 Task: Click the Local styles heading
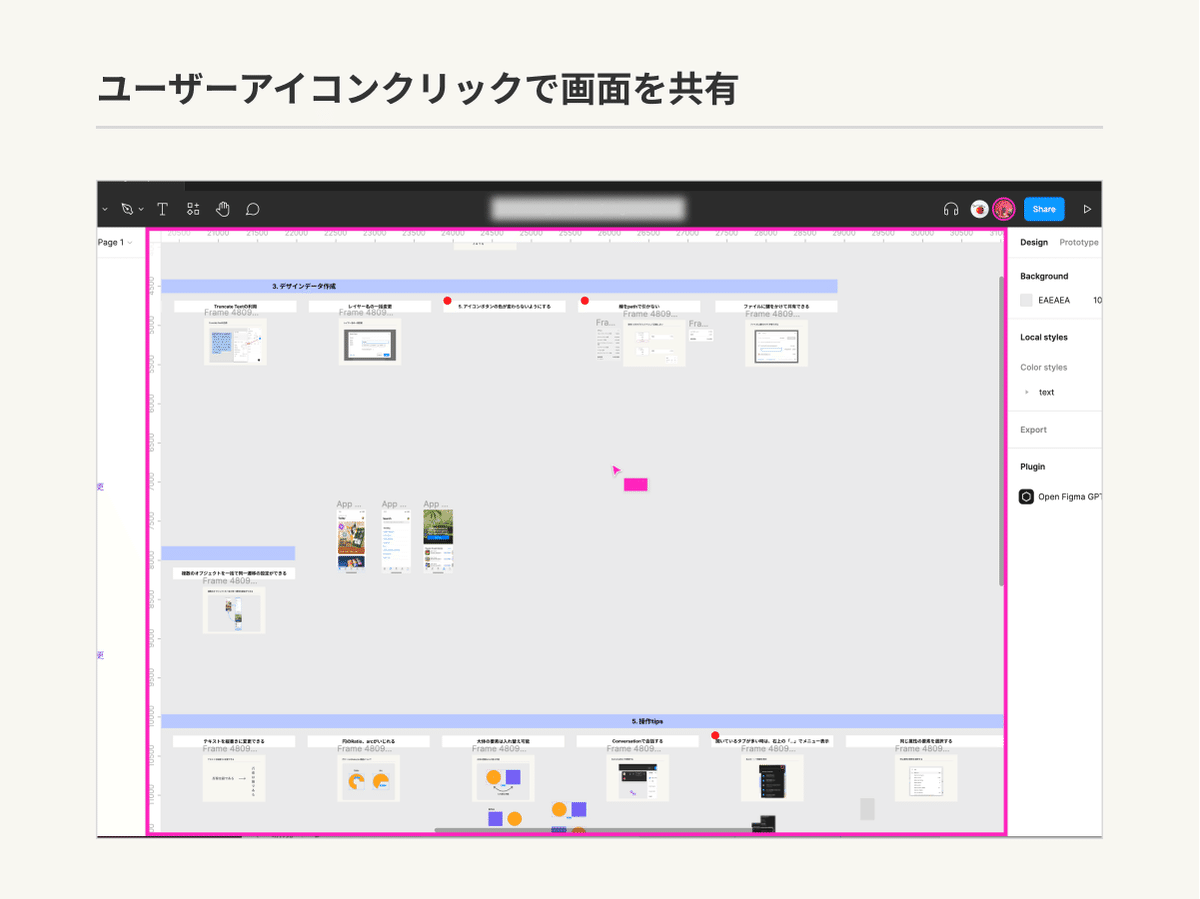1044,337
